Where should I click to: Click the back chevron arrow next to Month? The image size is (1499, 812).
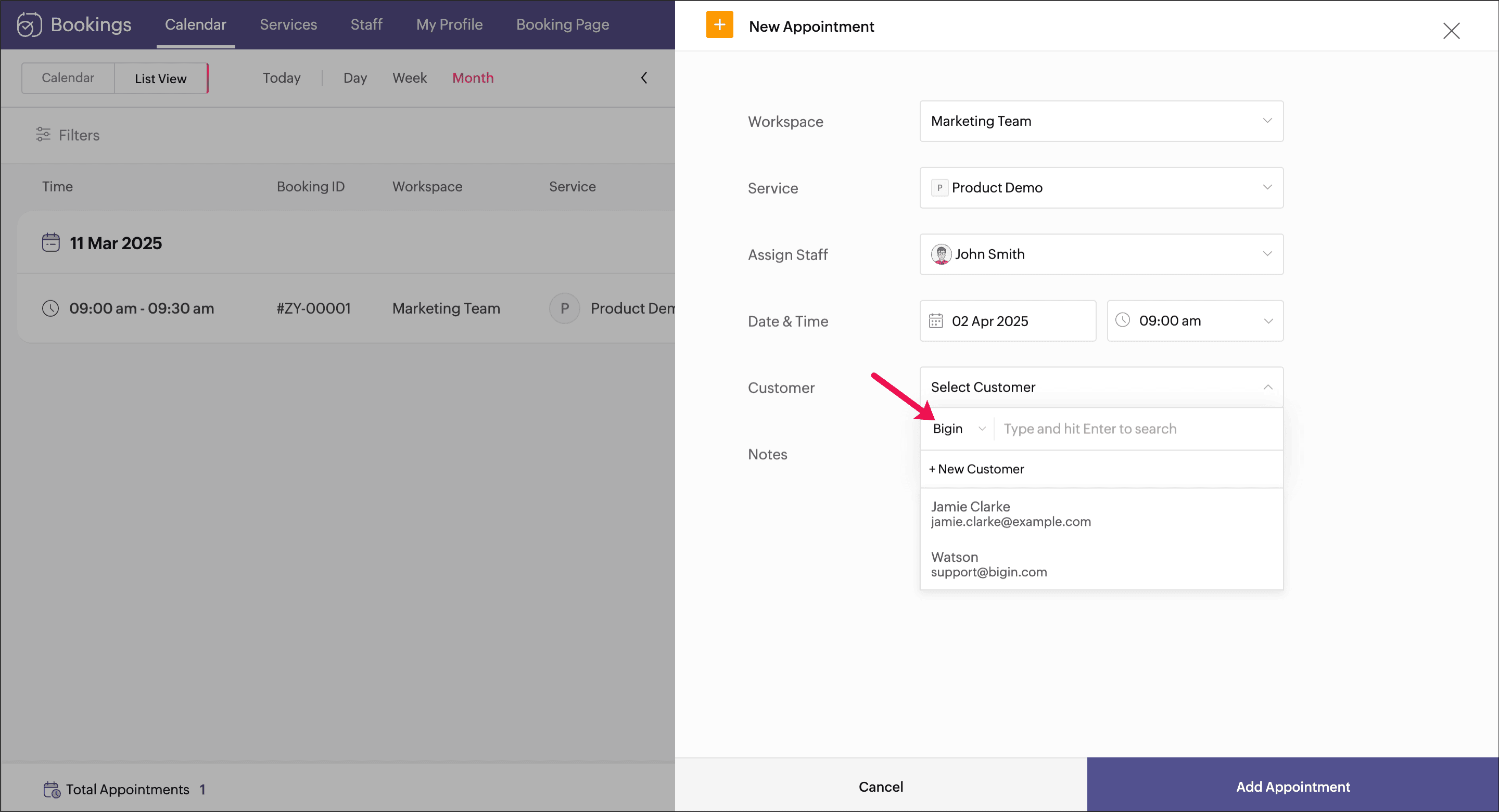(x=644, y=78)
